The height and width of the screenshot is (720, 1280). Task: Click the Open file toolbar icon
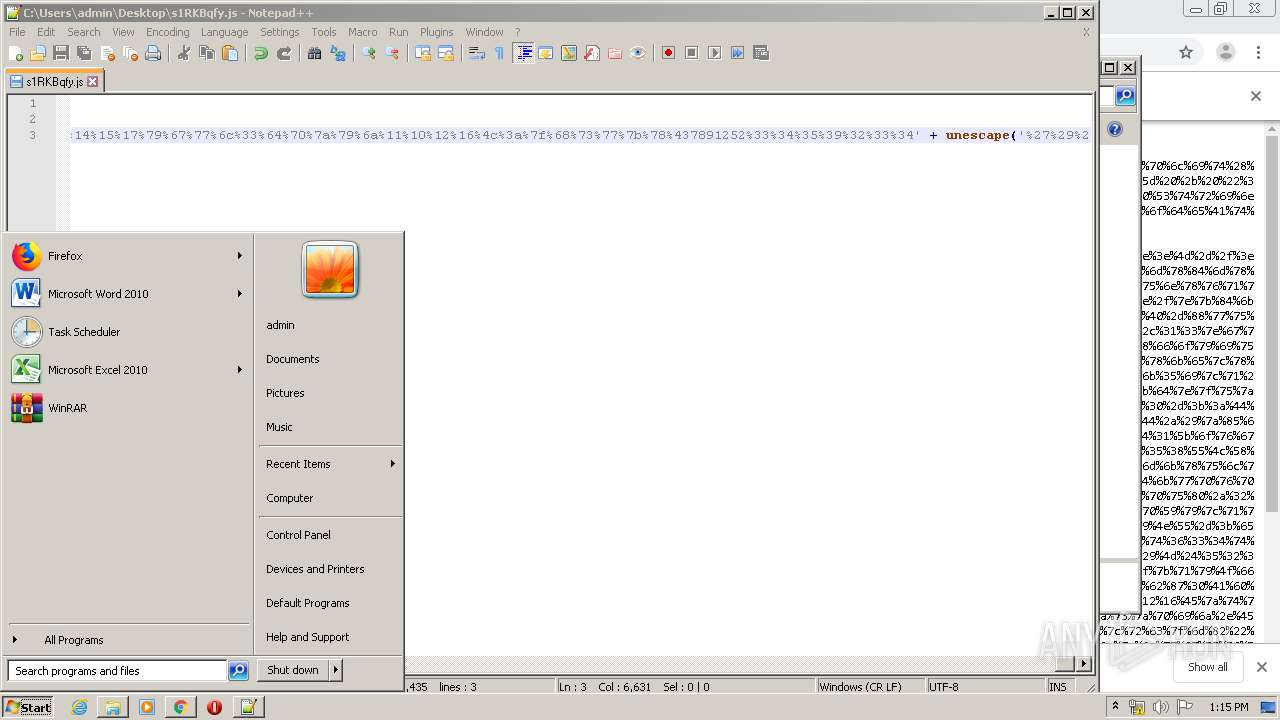(x=38, y=53)
